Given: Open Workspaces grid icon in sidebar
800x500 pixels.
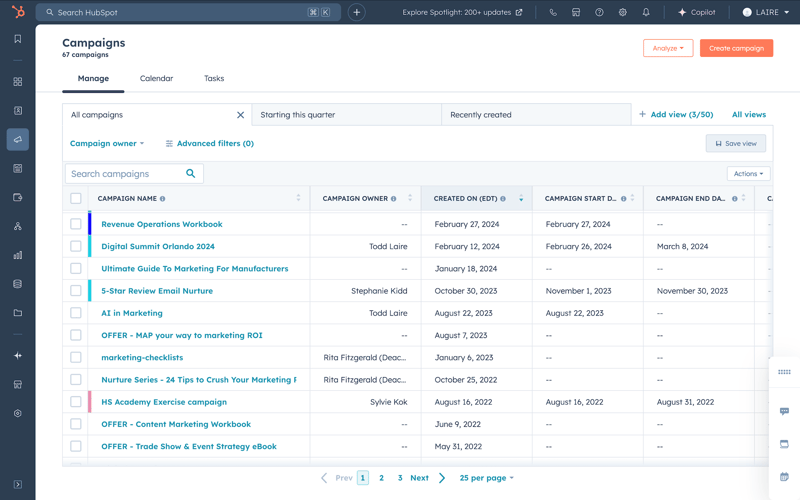Looking at the screenshot, I should [18, 82].
